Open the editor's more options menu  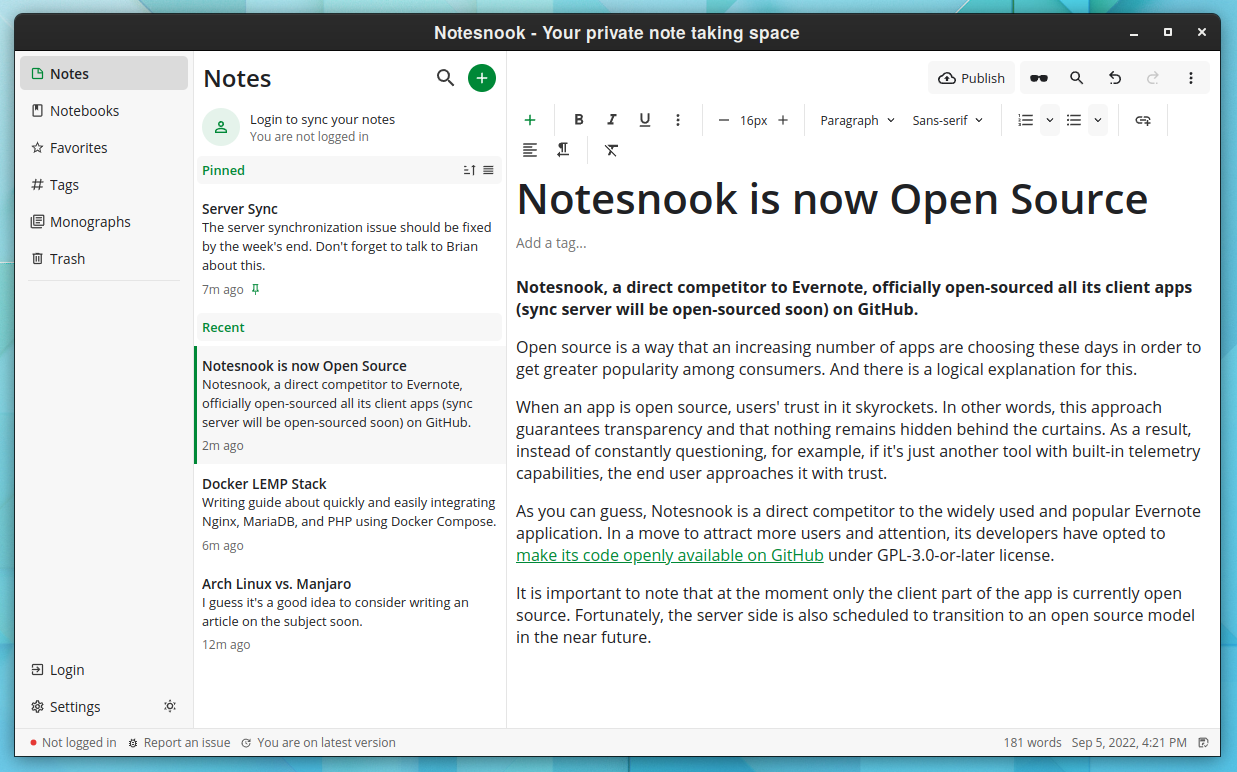point(1191,78)
